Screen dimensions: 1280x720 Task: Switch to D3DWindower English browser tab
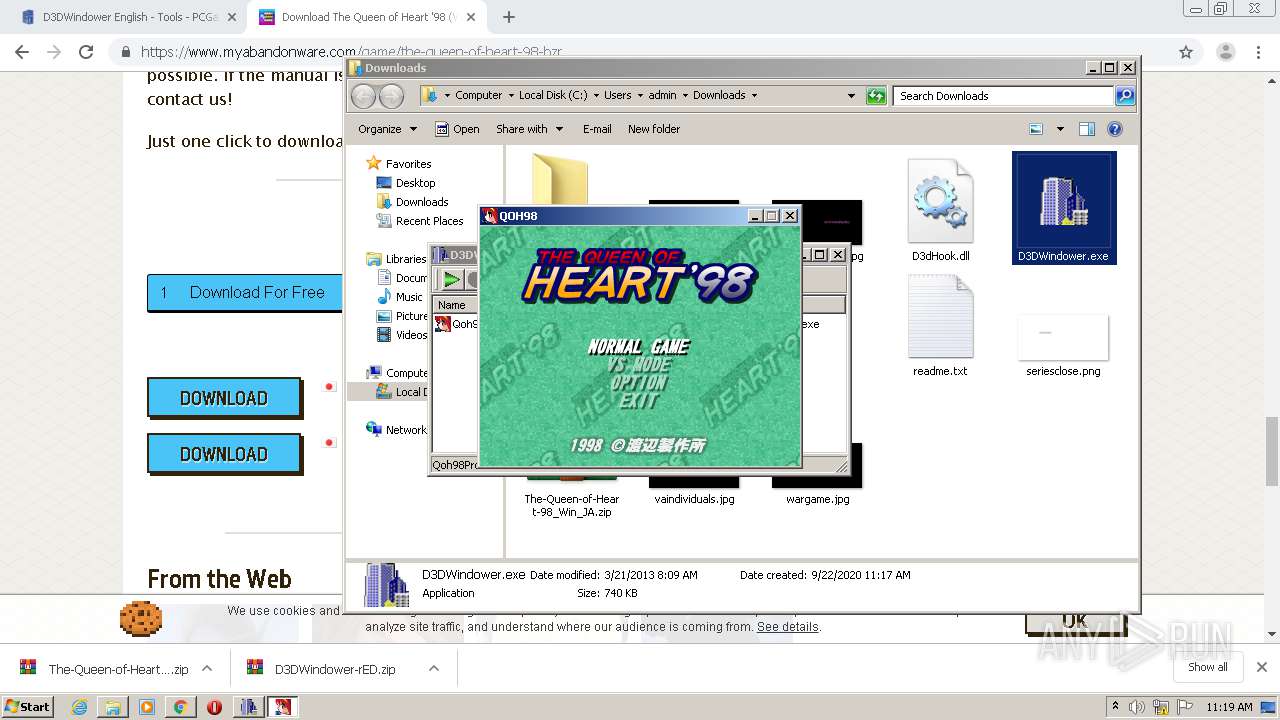128,17
